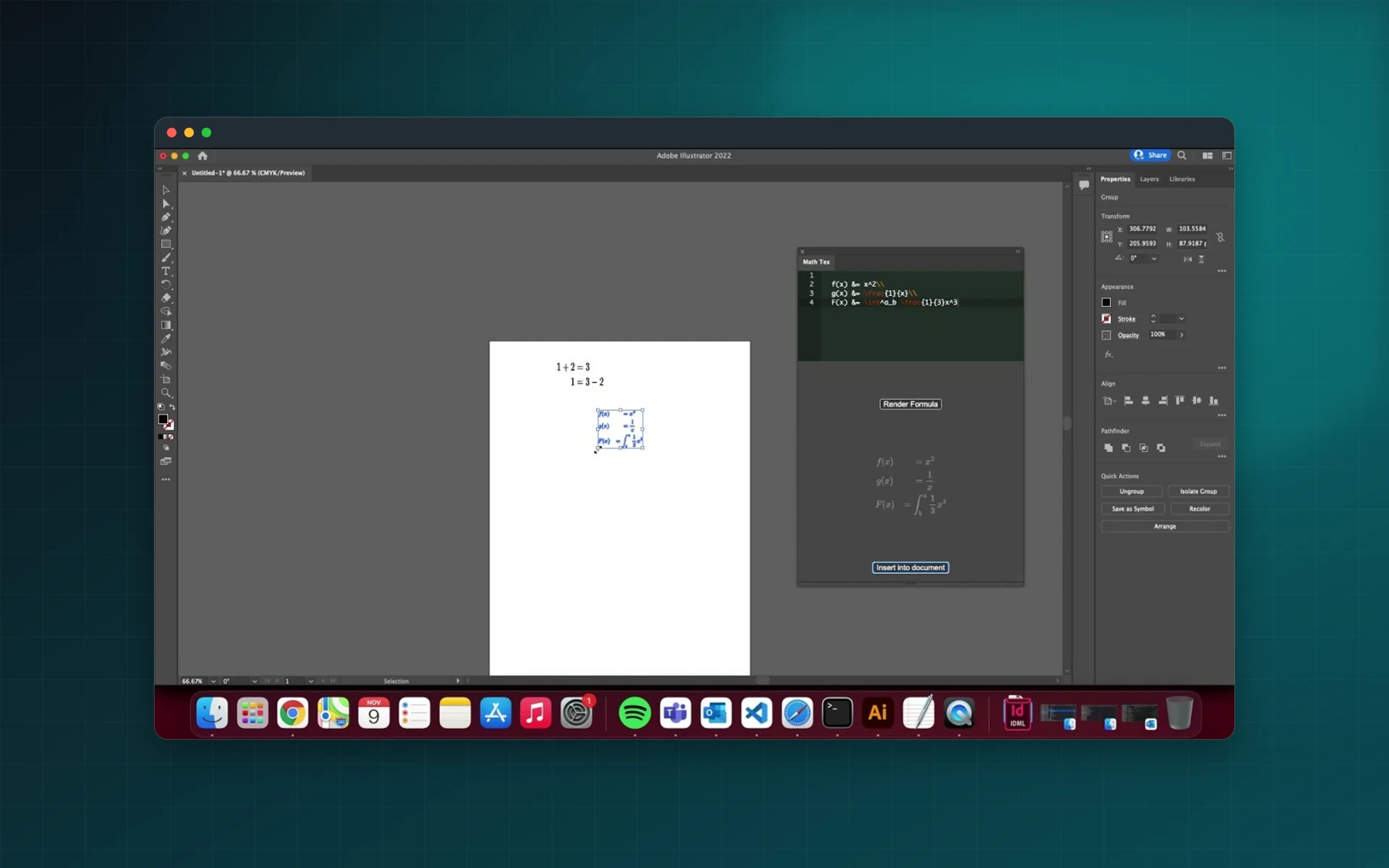Image resolution: width=1389 pixels, height=868 pixels.
Task: Open Illustrator search magnifier in title bar
Action: [x=1181, y=156]
